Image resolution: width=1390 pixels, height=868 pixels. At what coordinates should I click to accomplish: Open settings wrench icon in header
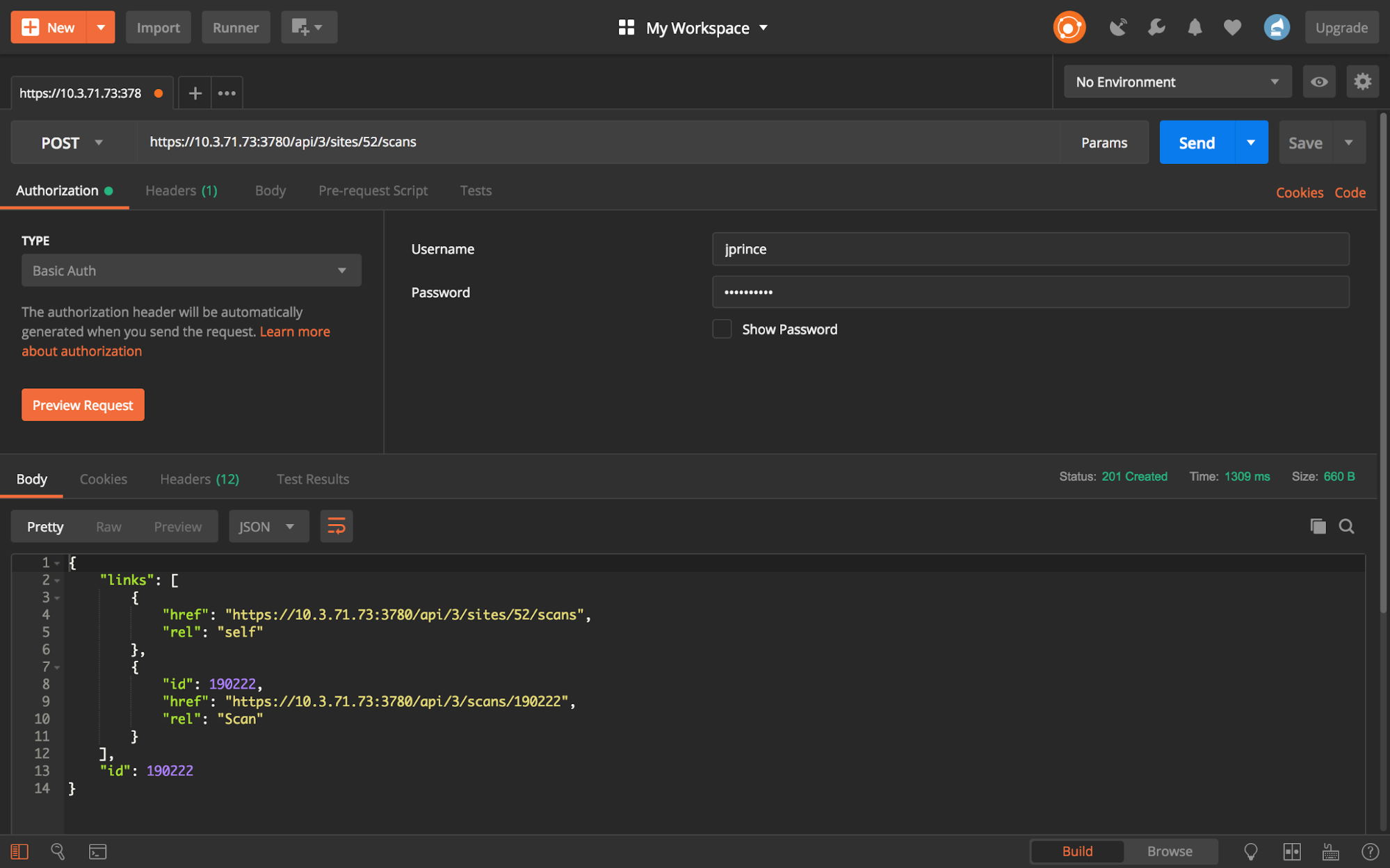pos(1156,28)
